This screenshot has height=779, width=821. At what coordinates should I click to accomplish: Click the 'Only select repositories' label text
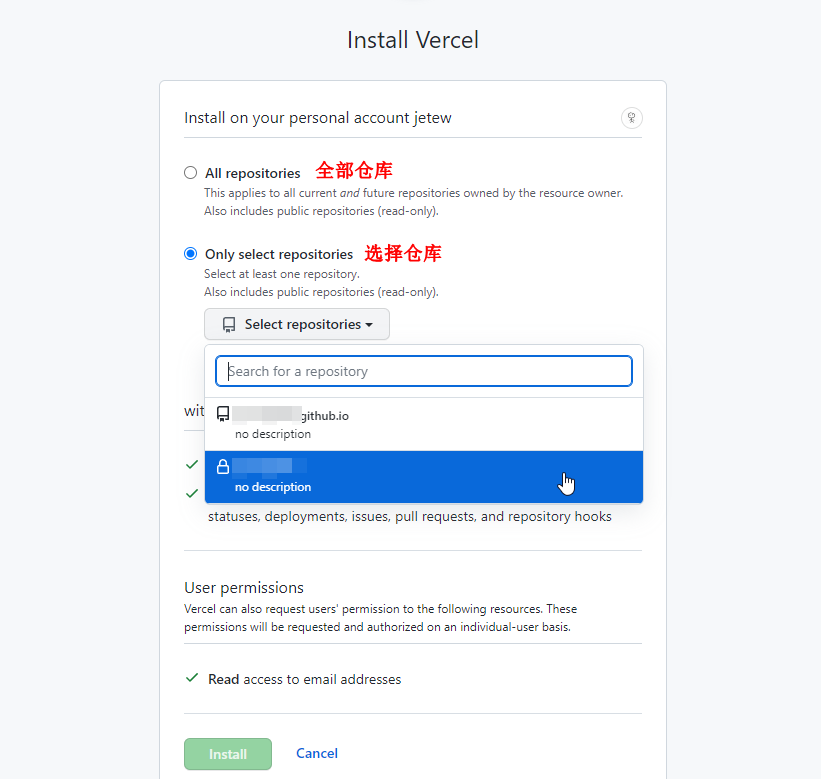278,254
